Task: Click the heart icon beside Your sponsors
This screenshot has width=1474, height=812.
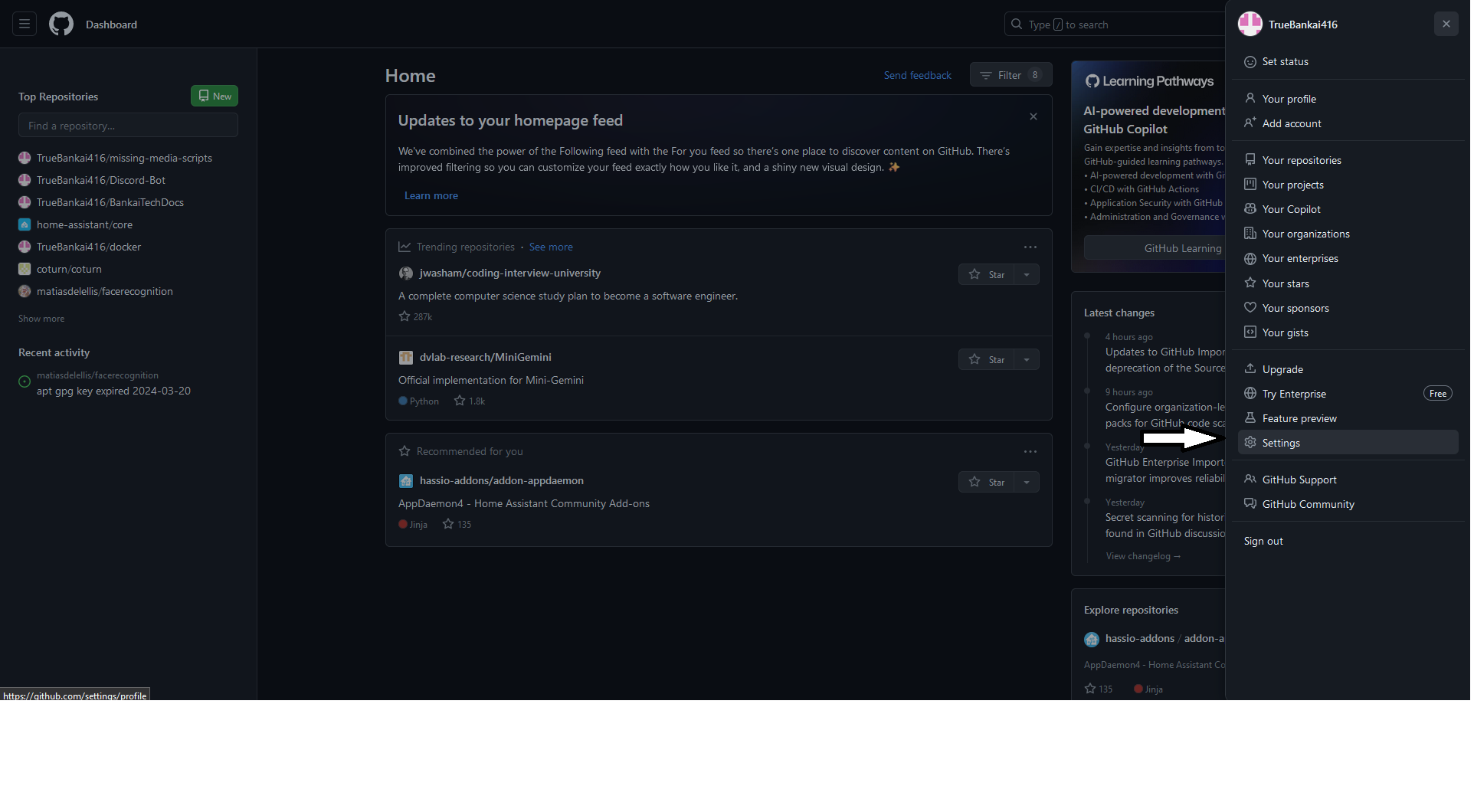Action: (1250, 307)
